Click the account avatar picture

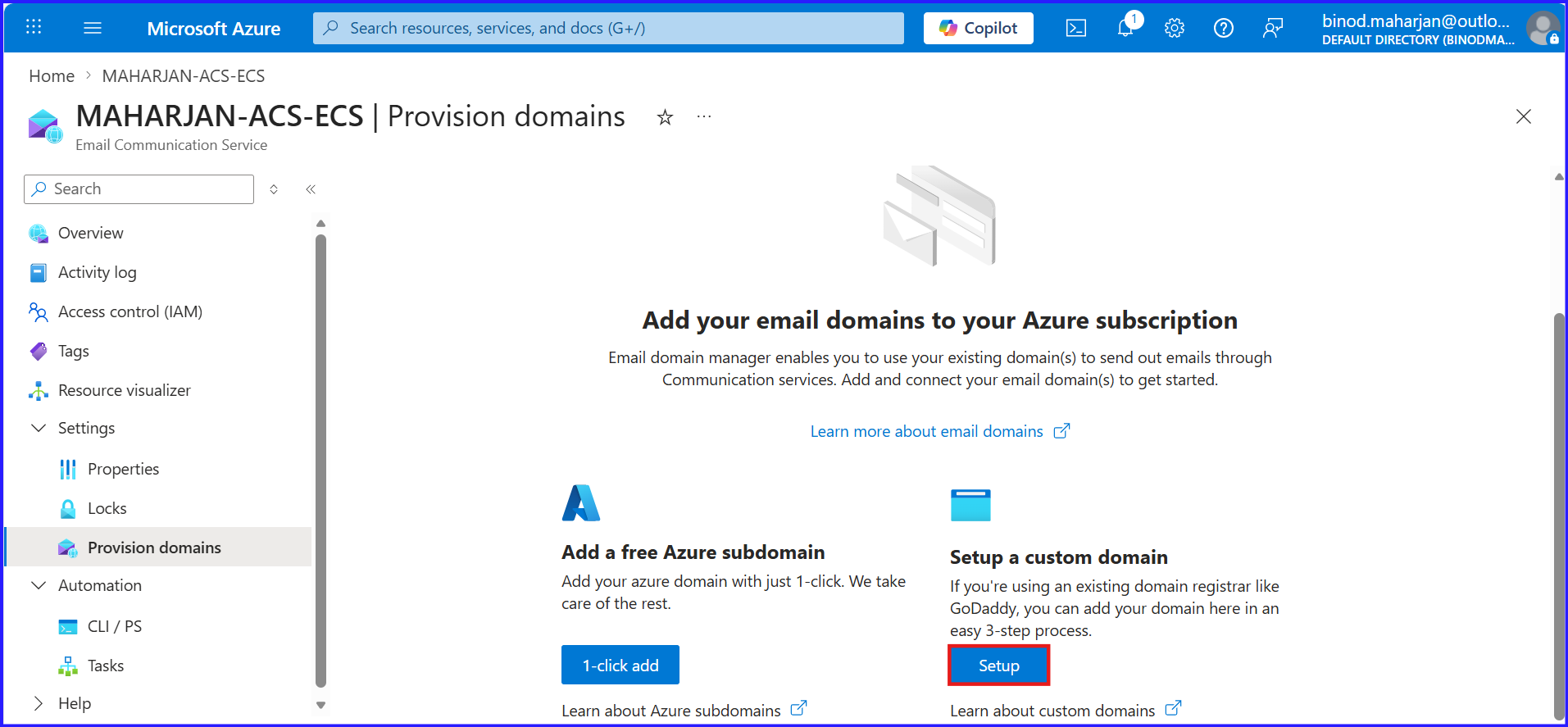(1543, 28)
